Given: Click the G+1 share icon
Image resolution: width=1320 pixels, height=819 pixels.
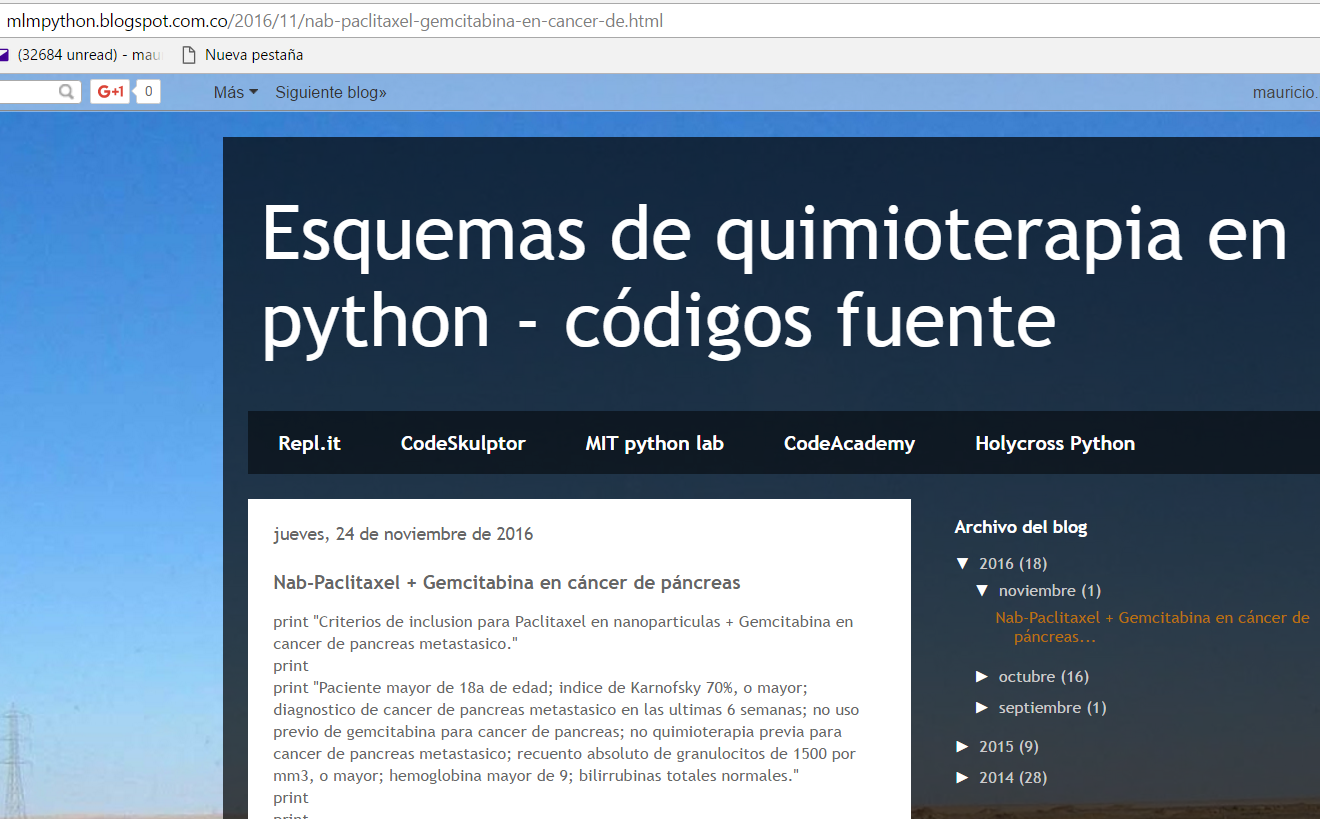Looking at the screenshot, I should click(x=109, y=91).
